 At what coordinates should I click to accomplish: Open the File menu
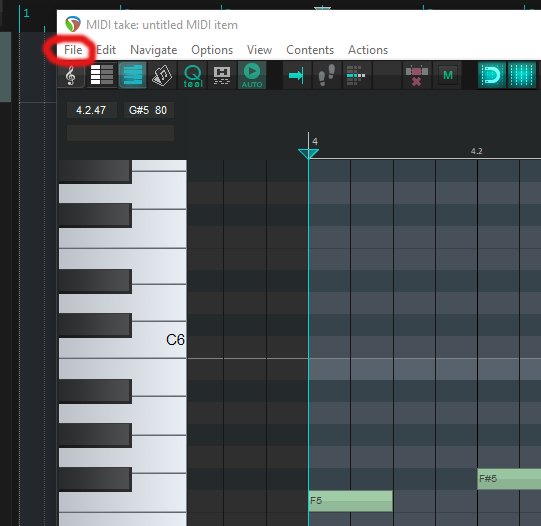(73, 50)
